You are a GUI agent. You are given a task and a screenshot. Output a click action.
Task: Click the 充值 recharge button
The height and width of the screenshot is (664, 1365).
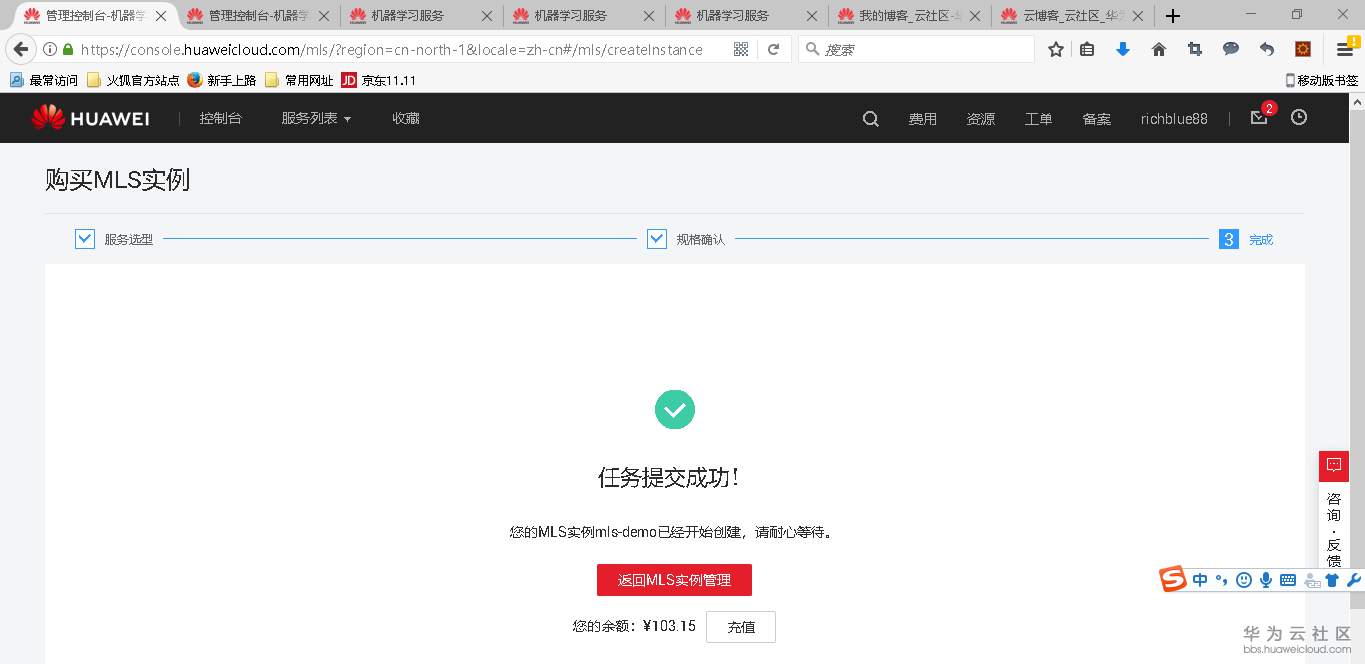click(740, 627)
